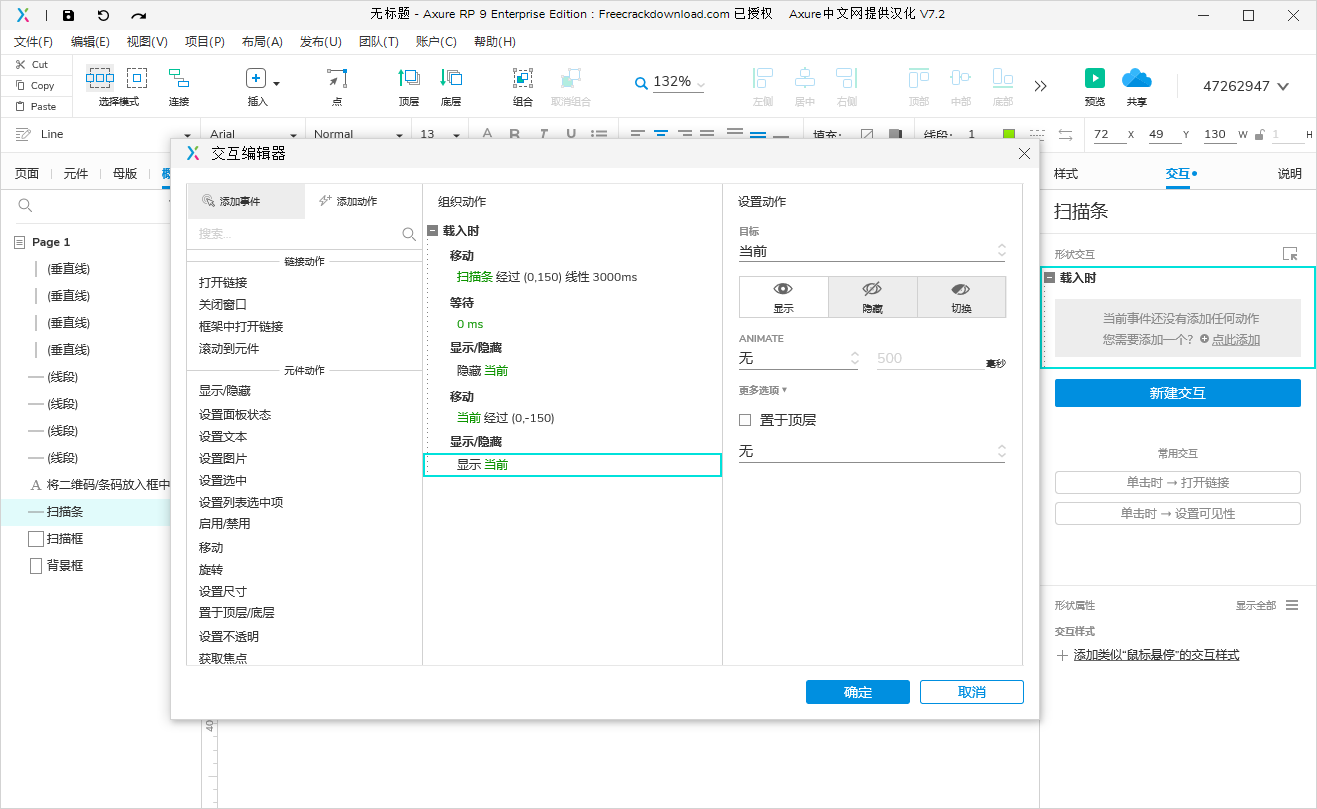Click the 顶层 bring to front icon
Image resolution: width=1317 pixels, height=809 pixels.
(x=409, y=78)
